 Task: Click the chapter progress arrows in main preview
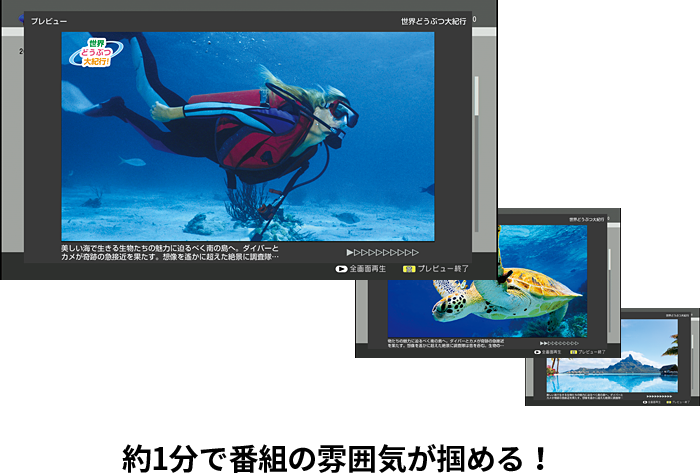(383, 253)
